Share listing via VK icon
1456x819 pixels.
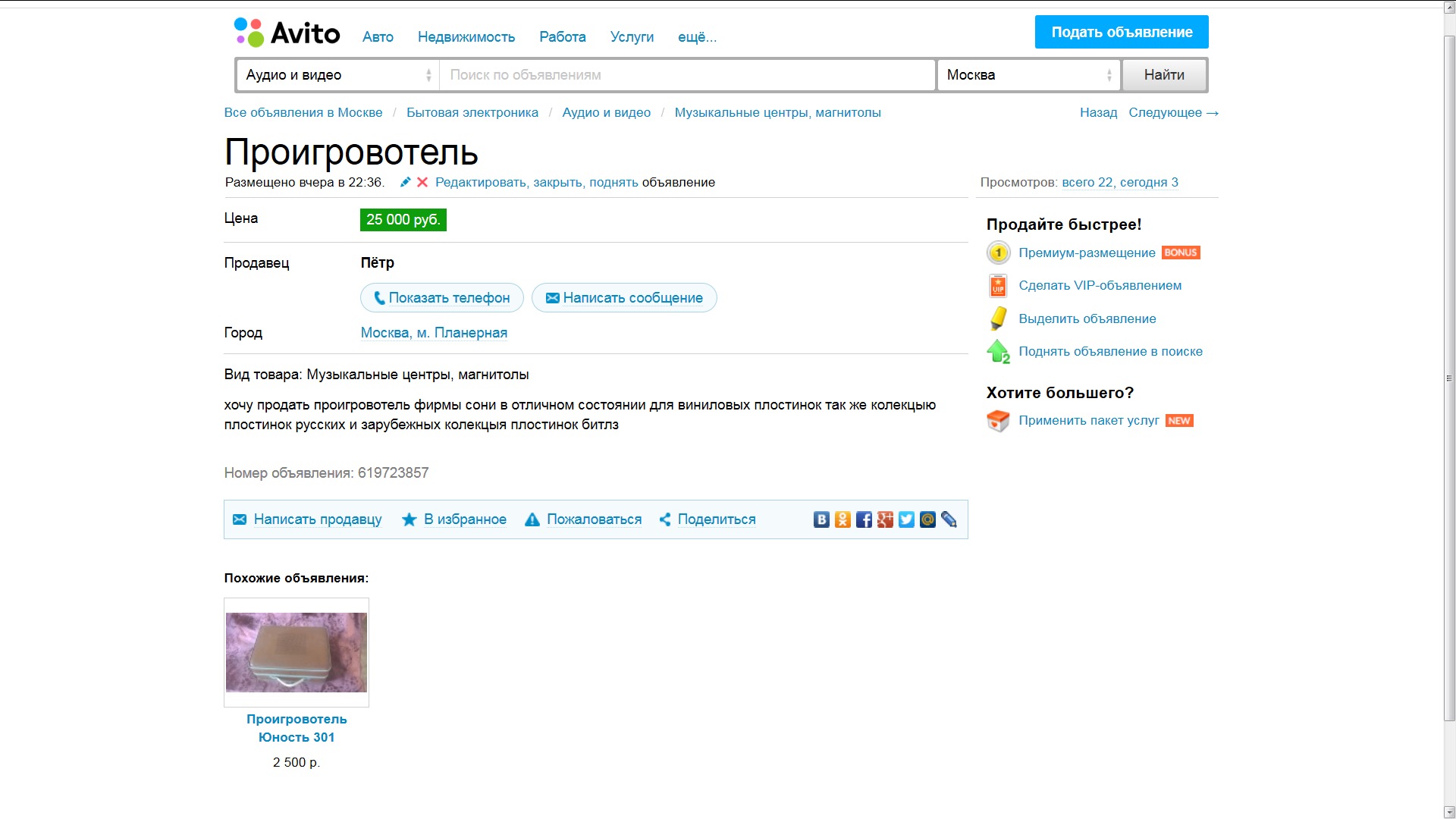pos(821,519)
